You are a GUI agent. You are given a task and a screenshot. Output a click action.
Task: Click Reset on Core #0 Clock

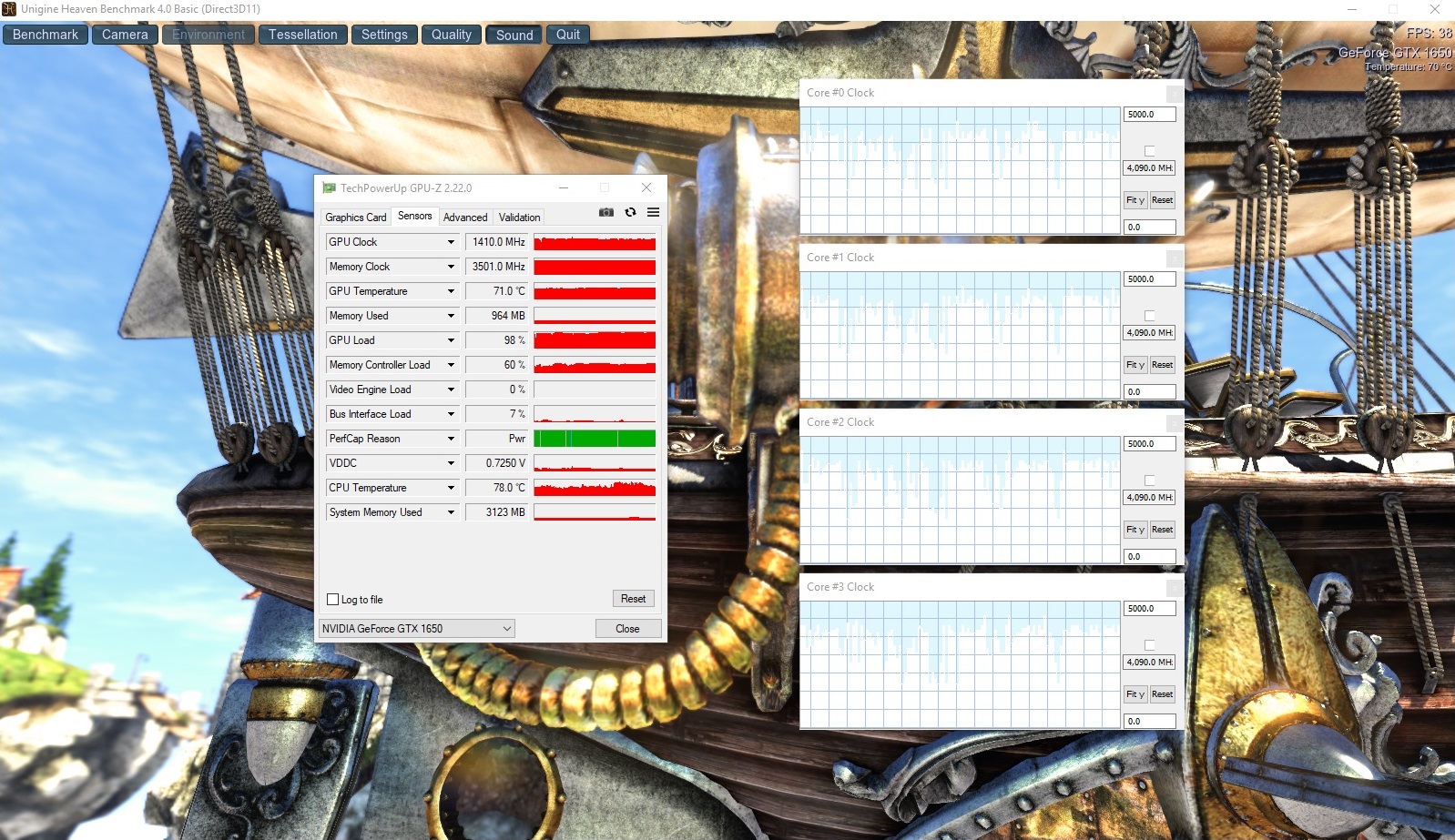pyautogui.click(x=1163, y=200)
